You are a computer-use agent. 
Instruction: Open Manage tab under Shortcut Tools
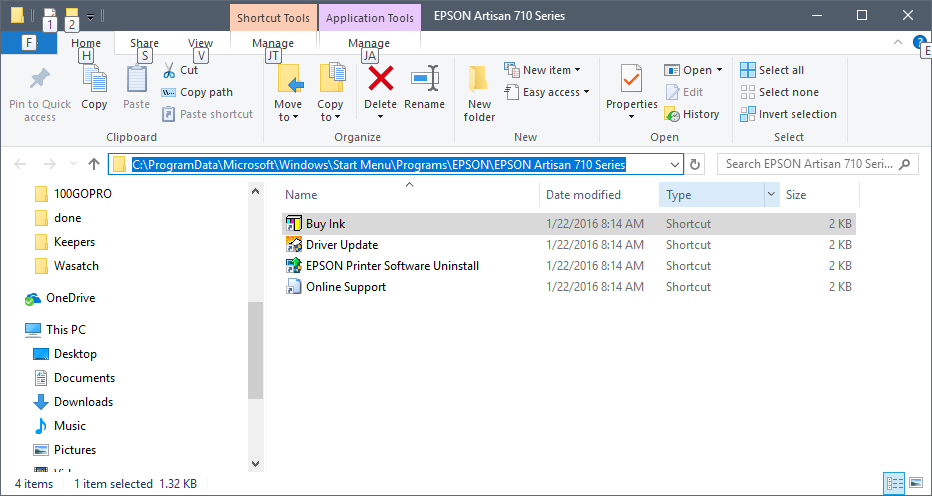click(x=273, y=43)
